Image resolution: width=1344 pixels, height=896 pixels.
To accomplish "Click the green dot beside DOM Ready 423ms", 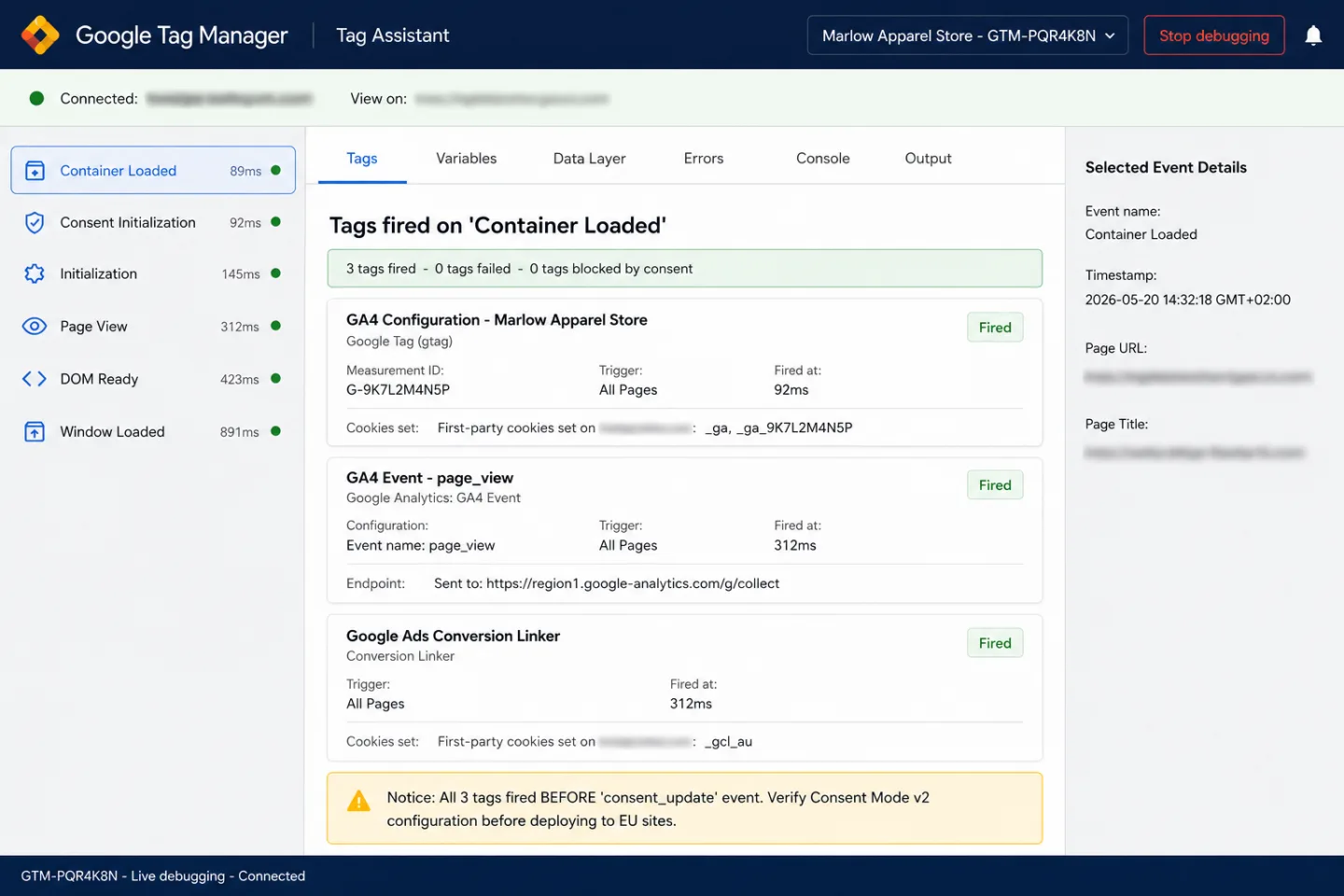I will [275, 378].
